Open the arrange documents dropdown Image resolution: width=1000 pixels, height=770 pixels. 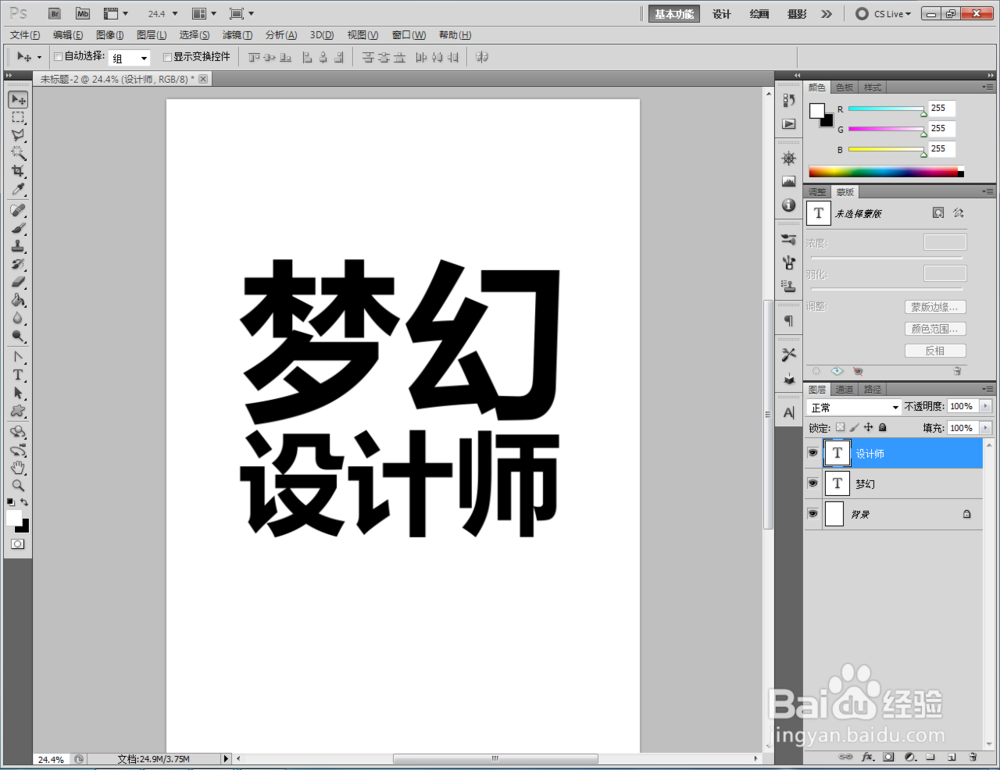click(x=205, y=13)
